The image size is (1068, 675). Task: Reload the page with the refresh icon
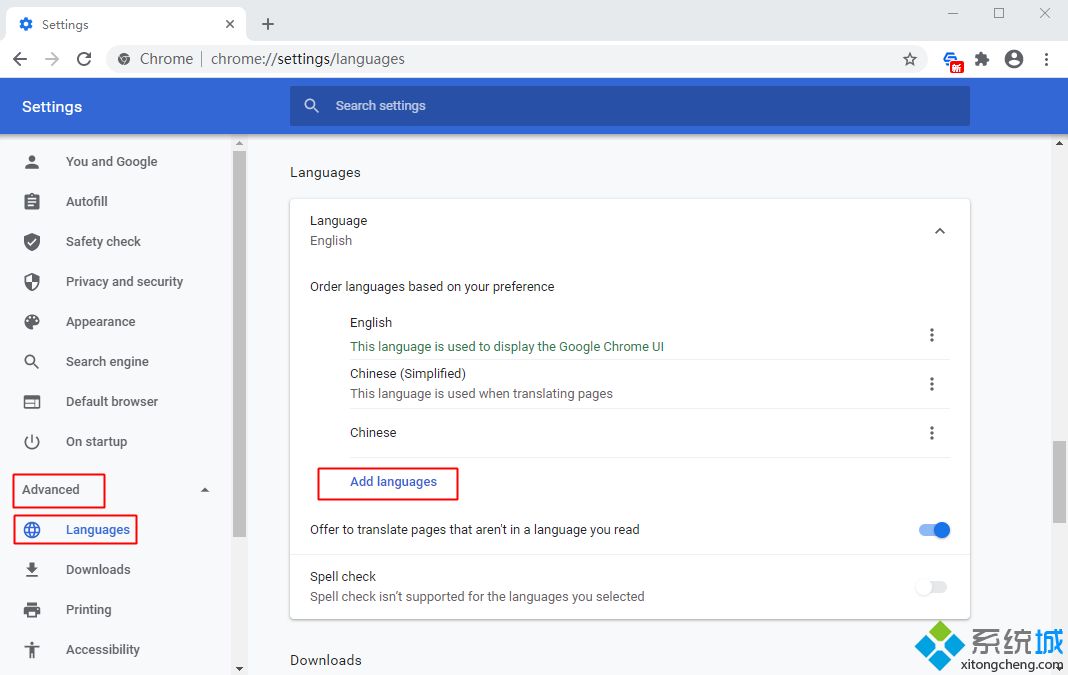84,59
